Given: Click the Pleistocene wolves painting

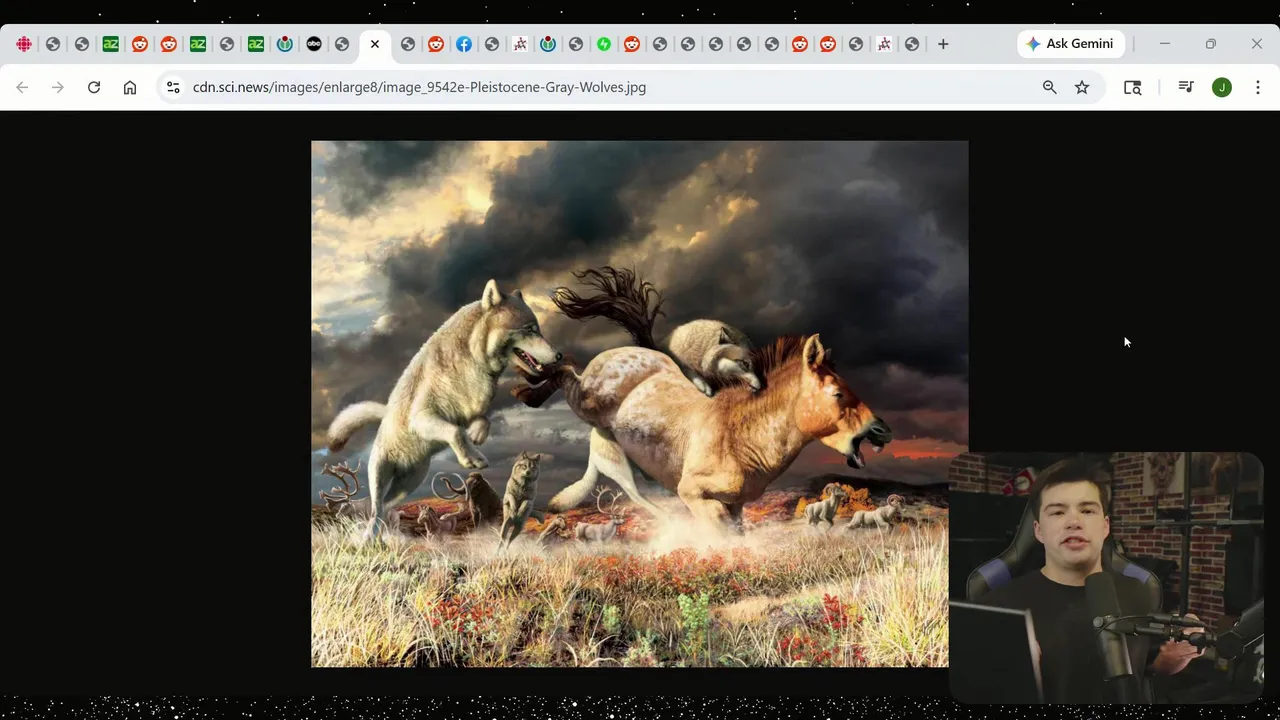Looking at the screenshot, I should click(639, 403).
